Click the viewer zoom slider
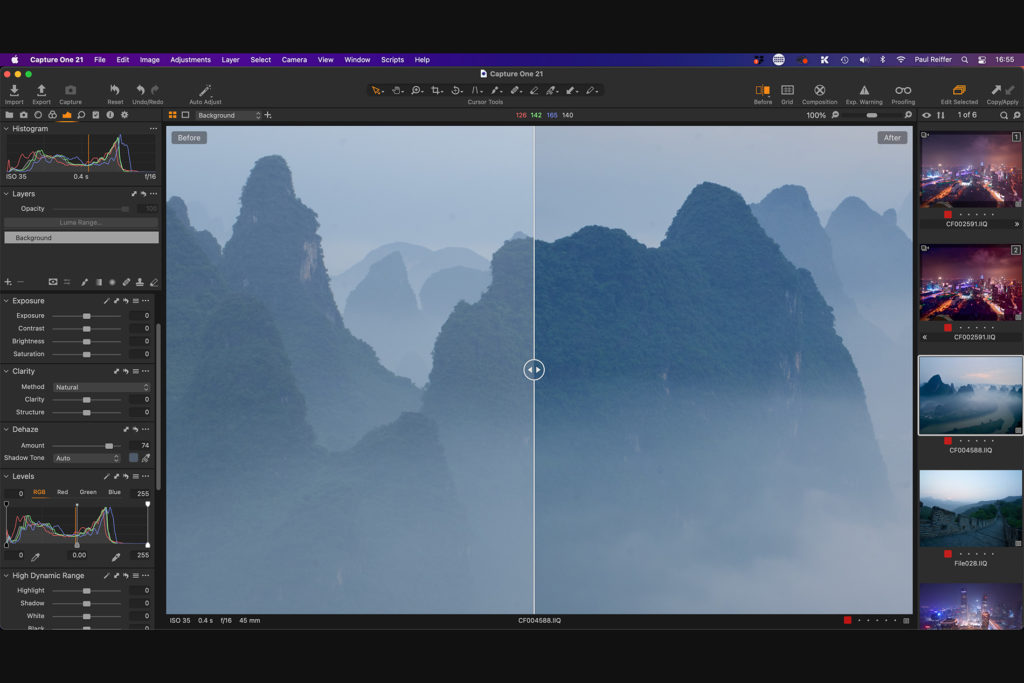 (x=870, y=115)
